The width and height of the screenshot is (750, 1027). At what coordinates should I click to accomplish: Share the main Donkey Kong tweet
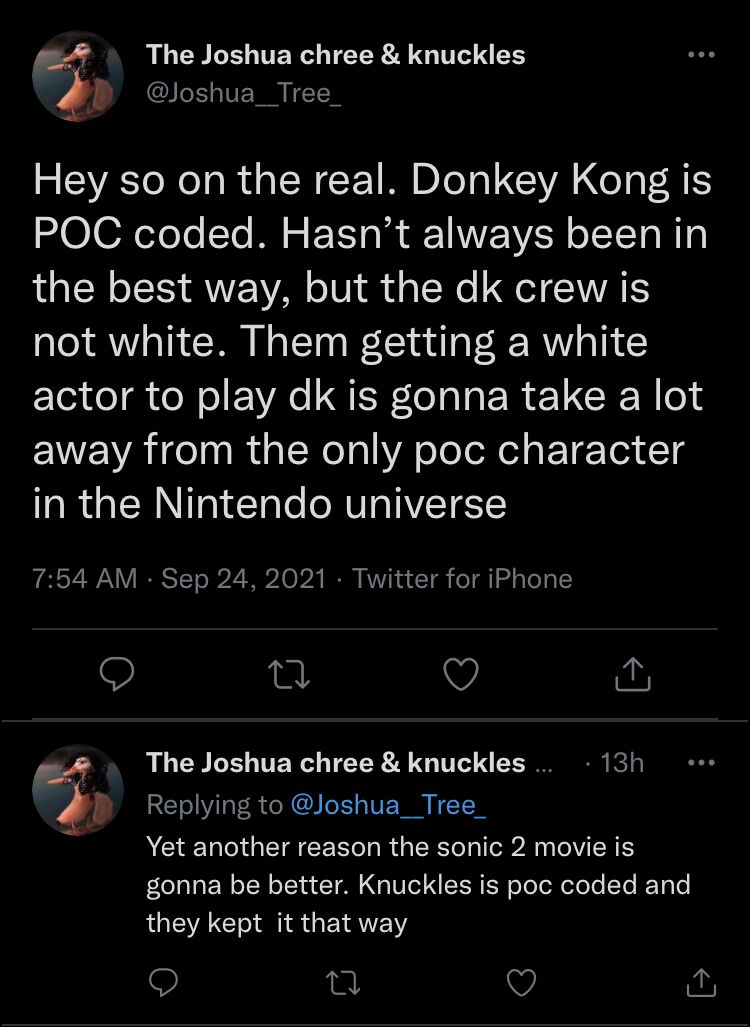(633, 674)
